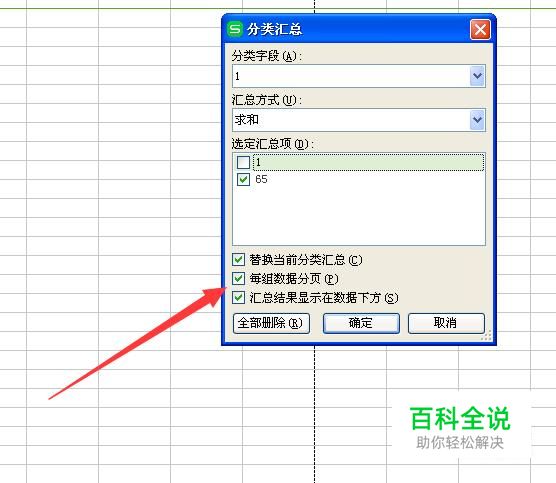
Task: Click the 全部删除 button
Action: pos(271,323)
